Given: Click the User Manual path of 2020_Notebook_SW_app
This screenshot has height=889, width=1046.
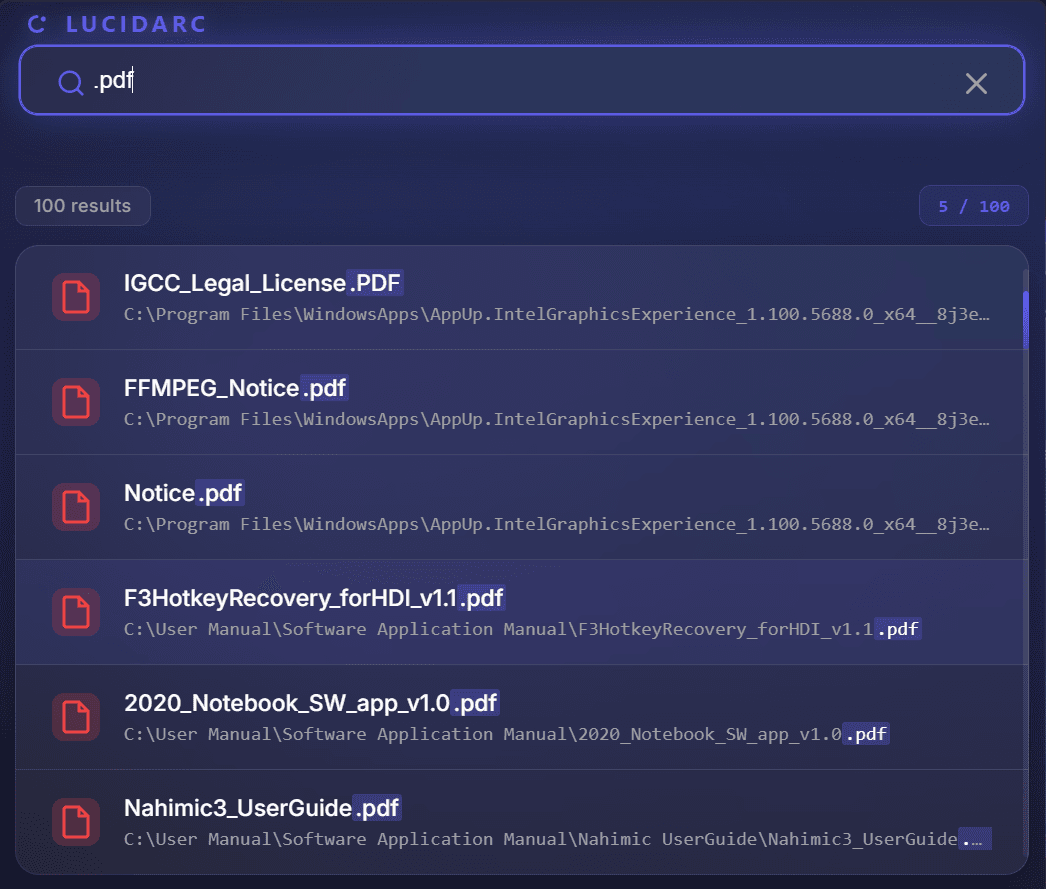Looking at the screenshot, I should pyautogui.click(x=506, y=734).
